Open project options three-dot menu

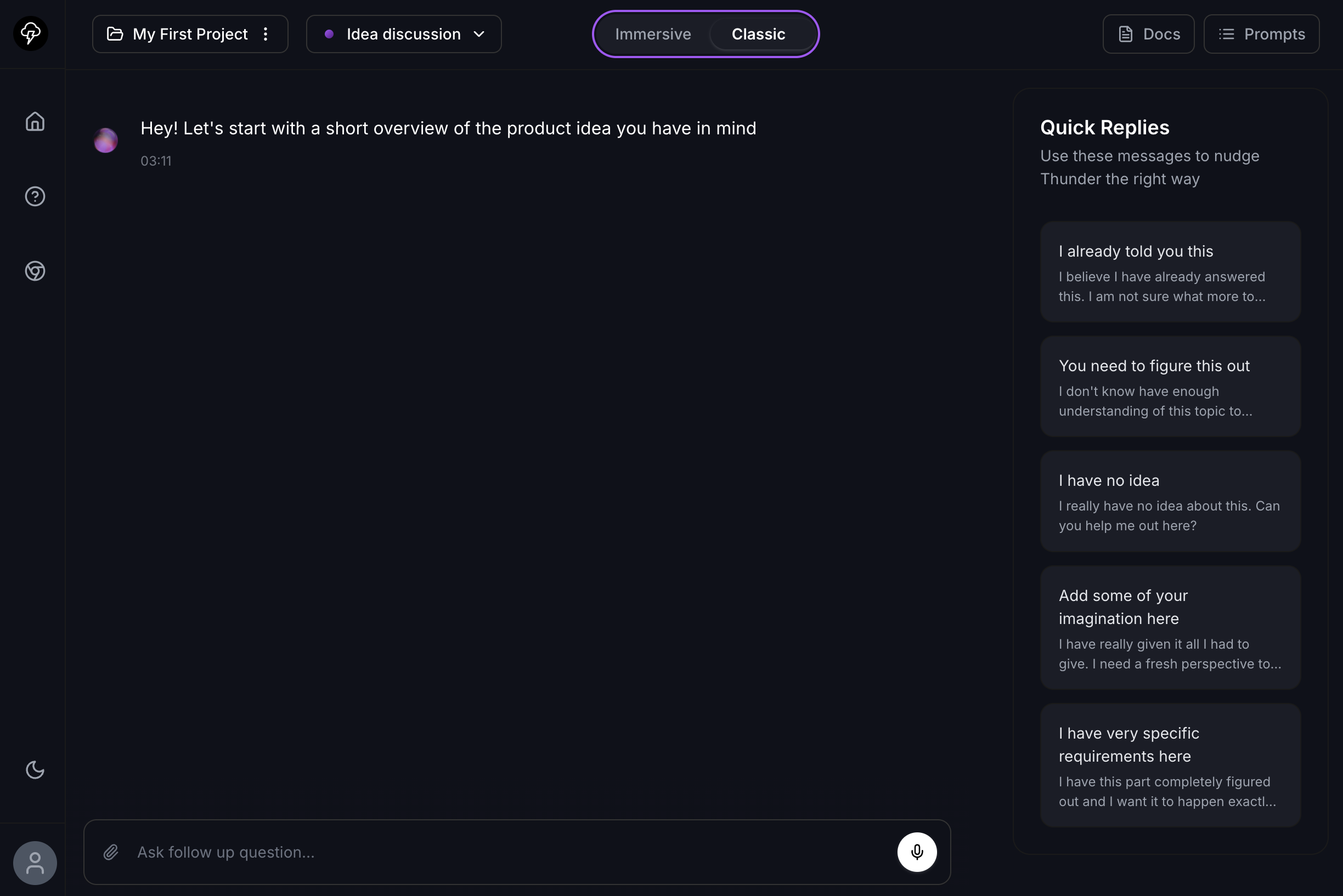[x=266, y=35]
